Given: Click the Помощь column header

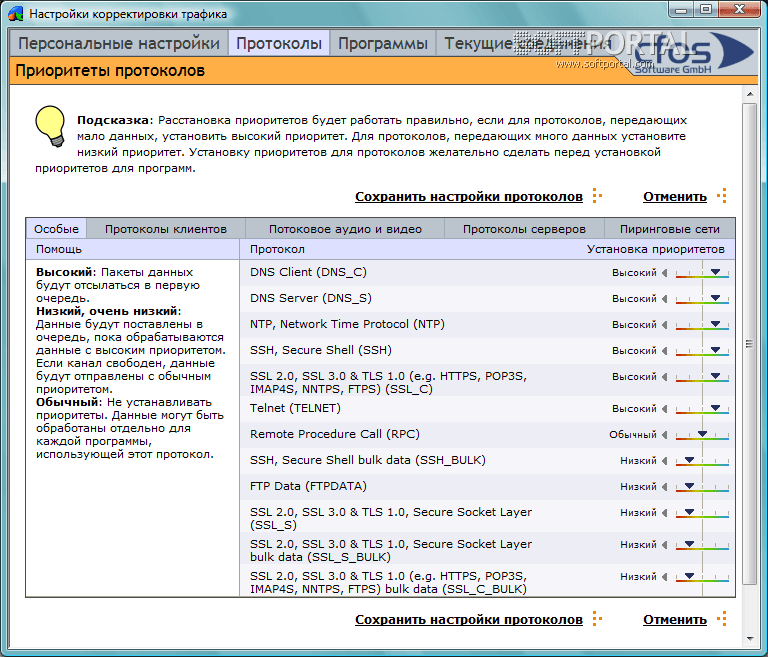Looking at the screenshot, I should 59,249.
